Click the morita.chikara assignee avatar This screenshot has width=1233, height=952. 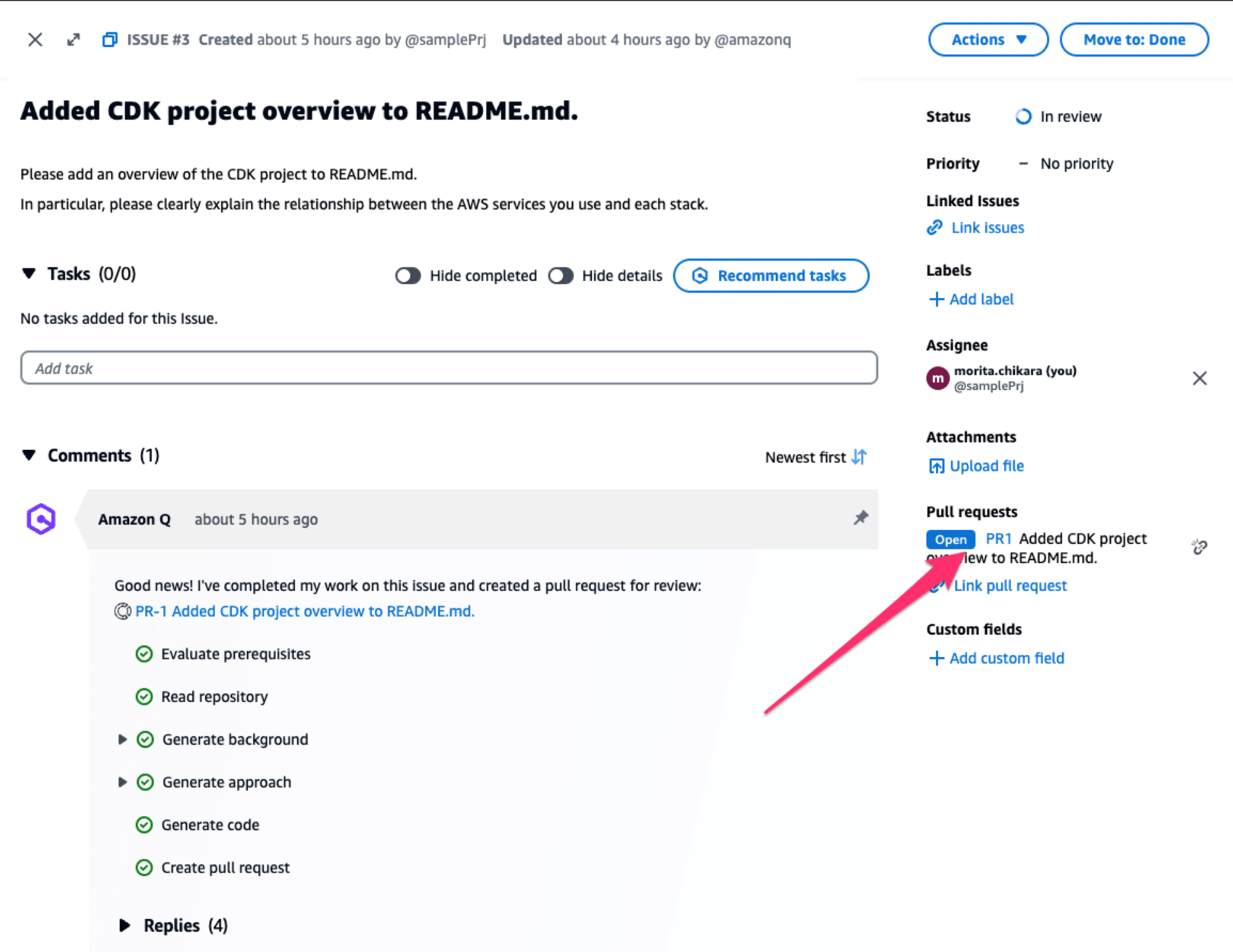click(938, 378)
